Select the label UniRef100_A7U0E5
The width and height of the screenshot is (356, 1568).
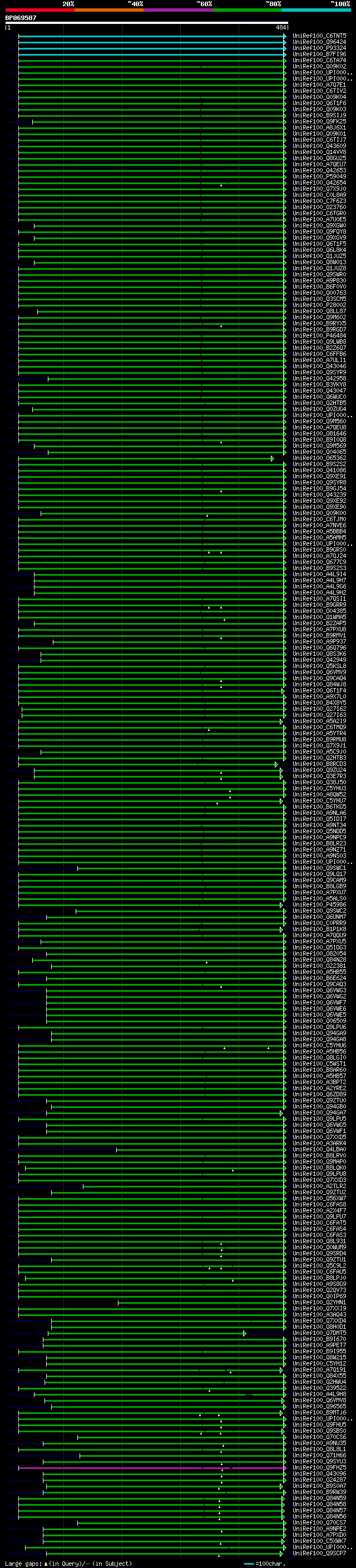point(319,219)
